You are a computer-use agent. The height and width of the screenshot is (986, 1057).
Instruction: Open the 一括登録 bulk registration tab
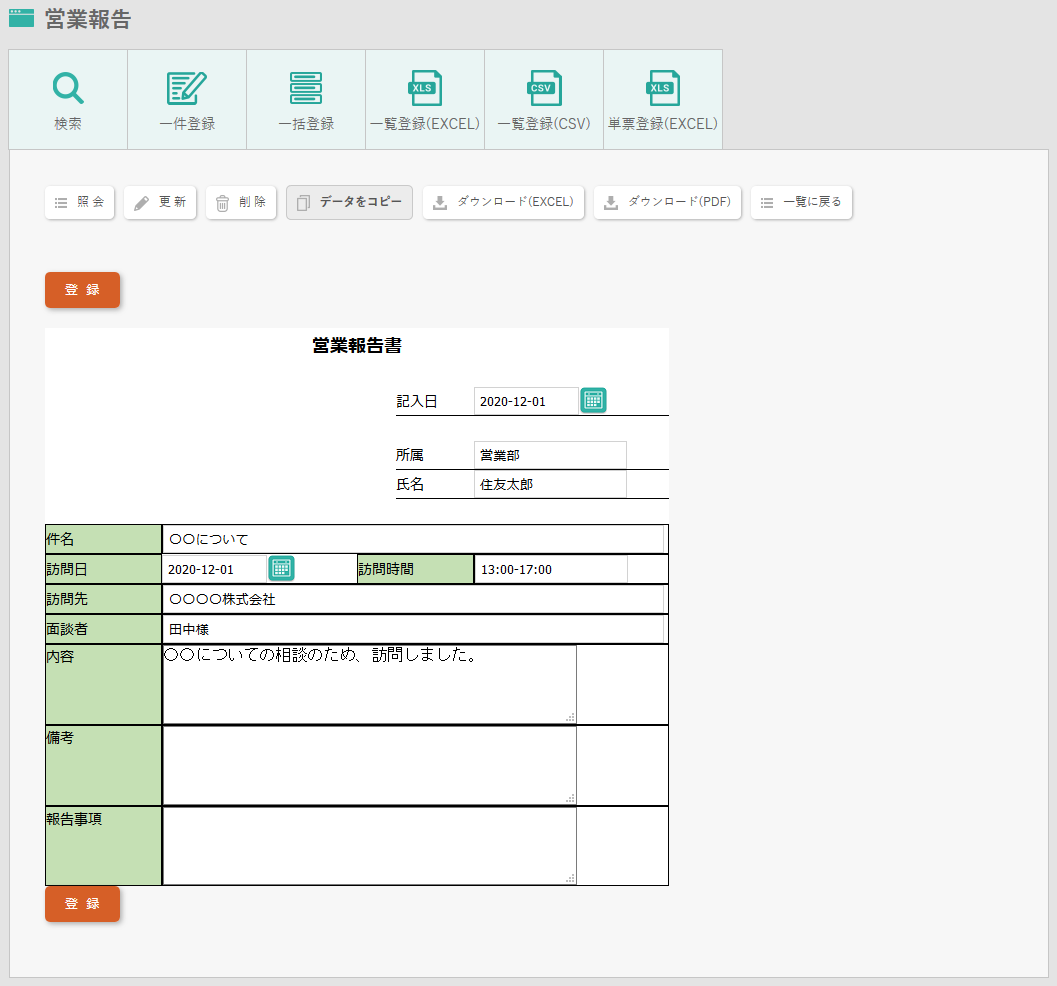coord(306,99)
